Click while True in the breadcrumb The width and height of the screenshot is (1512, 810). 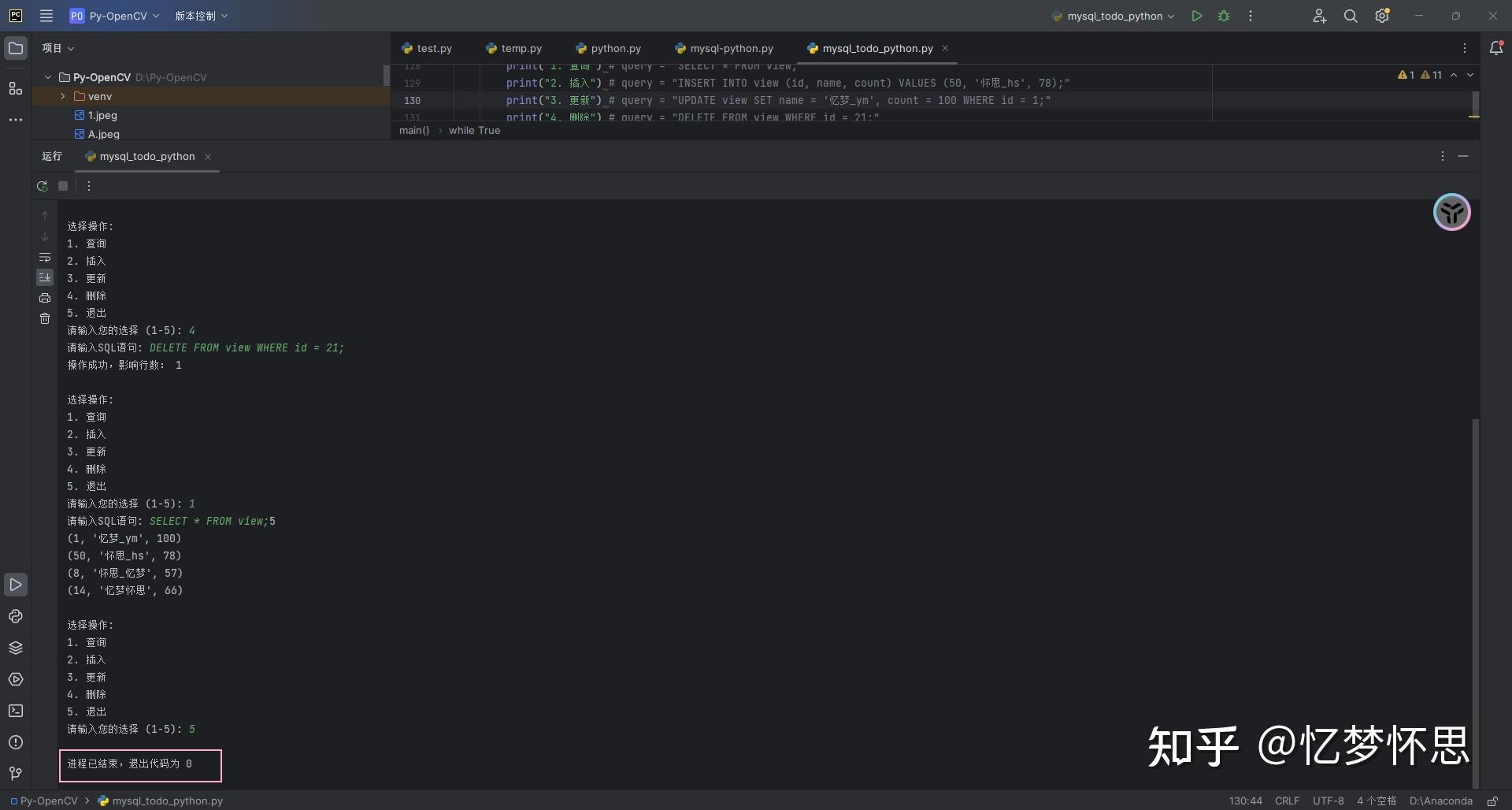coord(474,131)
